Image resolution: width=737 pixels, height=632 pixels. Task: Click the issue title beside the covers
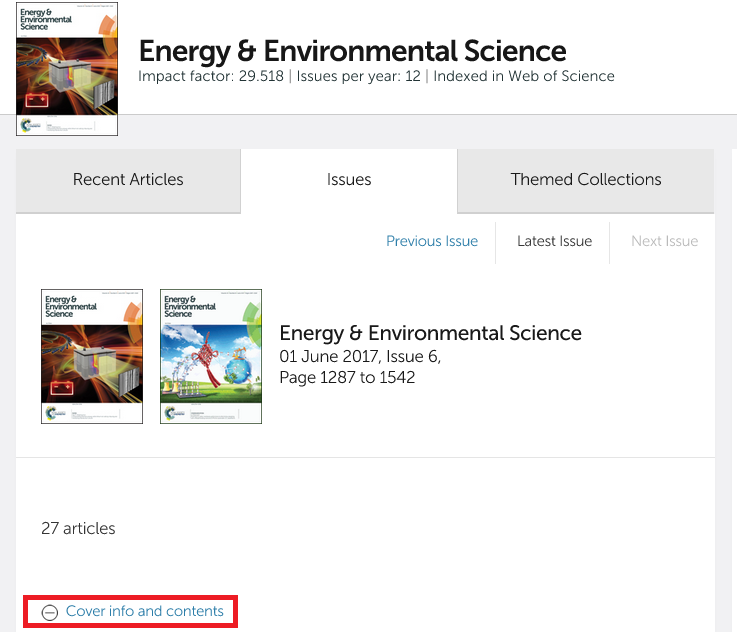(430, 333)
